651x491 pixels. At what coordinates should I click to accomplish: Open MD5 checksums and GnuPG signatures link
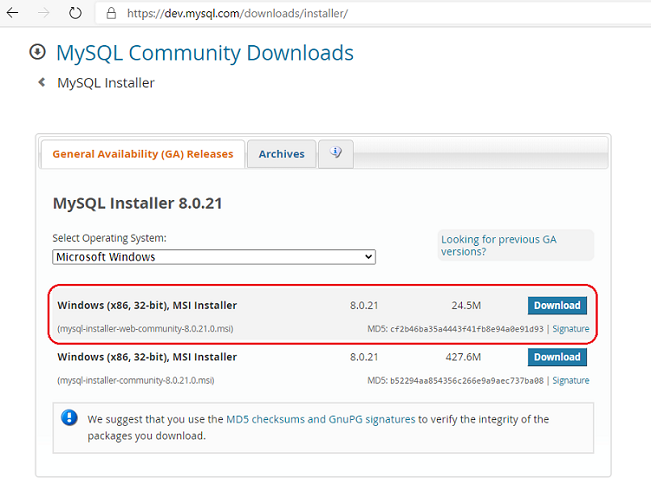(x=320, y=419)
